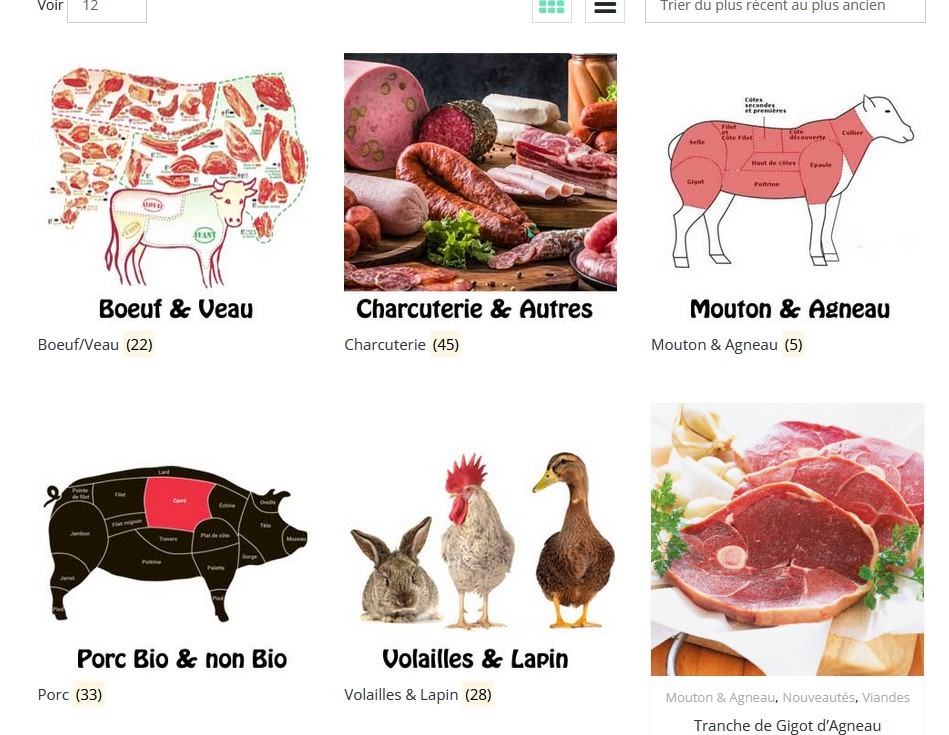This screenshot has width=949, height=735.
Task: Click the Volailles & Lapin heading text
Action: pyautogui.click(x=475, y=659)
